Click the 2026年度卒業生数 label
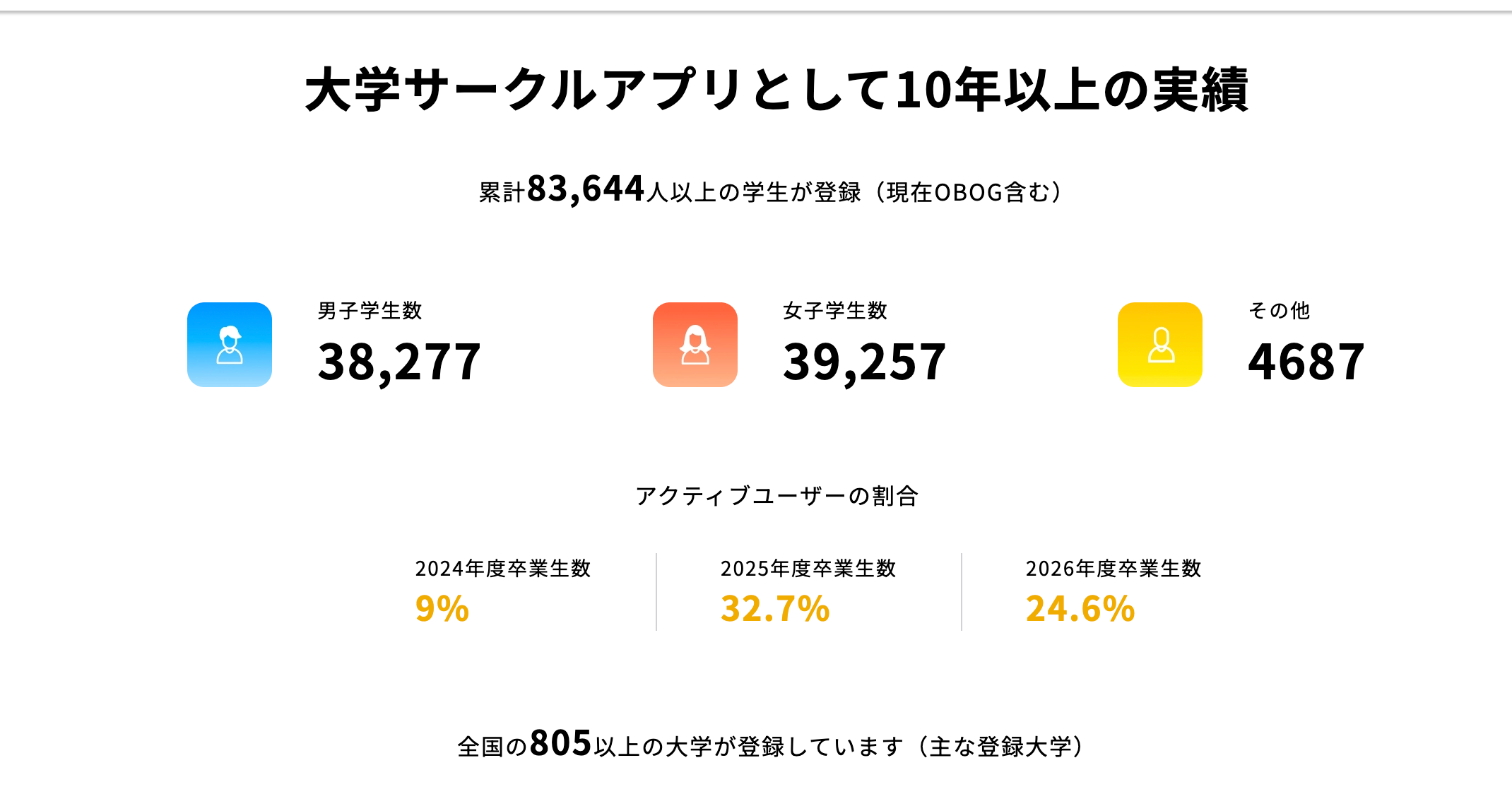 pyautogui.click(x=1113, y=569)
